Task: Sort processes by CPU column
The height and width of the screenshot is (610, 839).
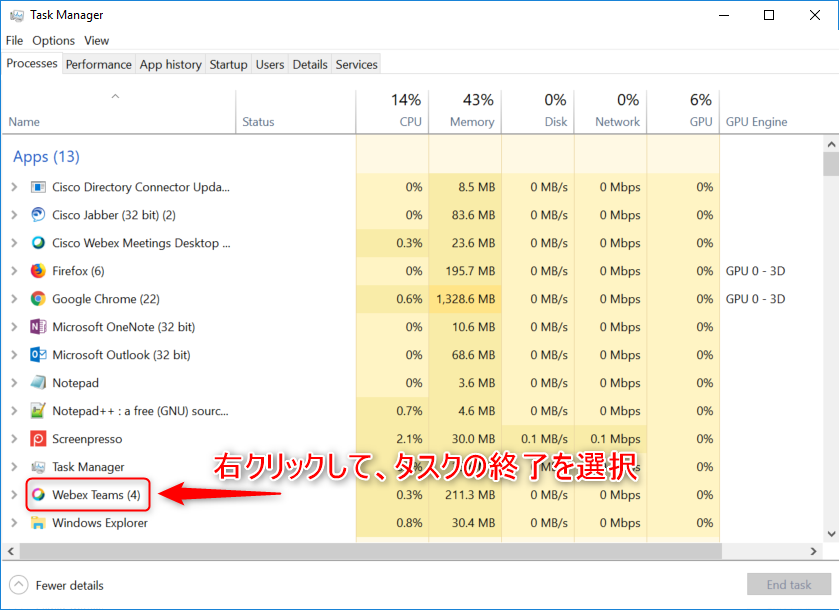Action: [392, 111]
